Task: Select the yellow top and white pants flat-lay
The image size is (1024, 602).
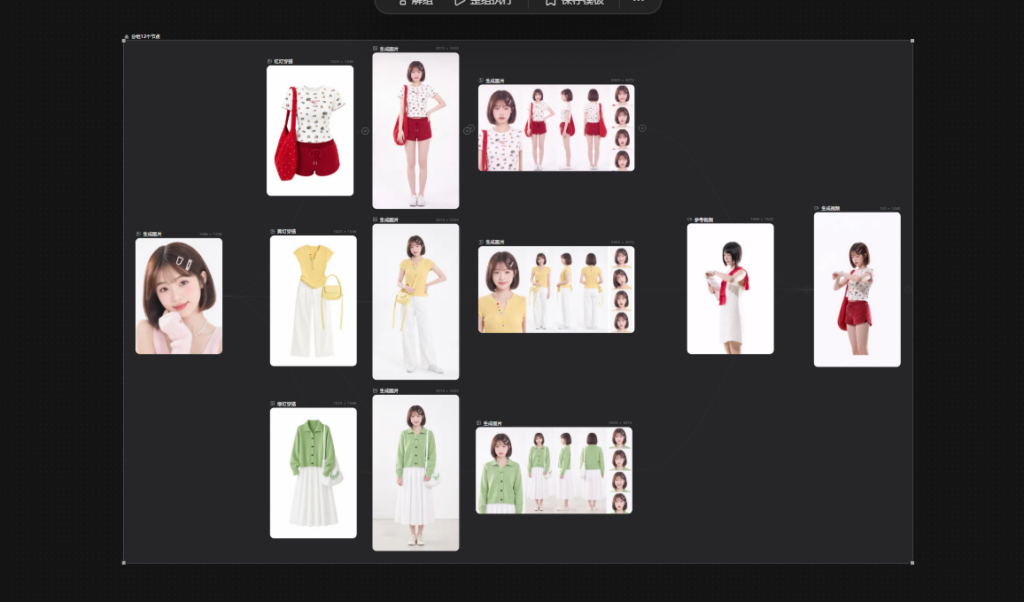Action: [x=313, y=301]
